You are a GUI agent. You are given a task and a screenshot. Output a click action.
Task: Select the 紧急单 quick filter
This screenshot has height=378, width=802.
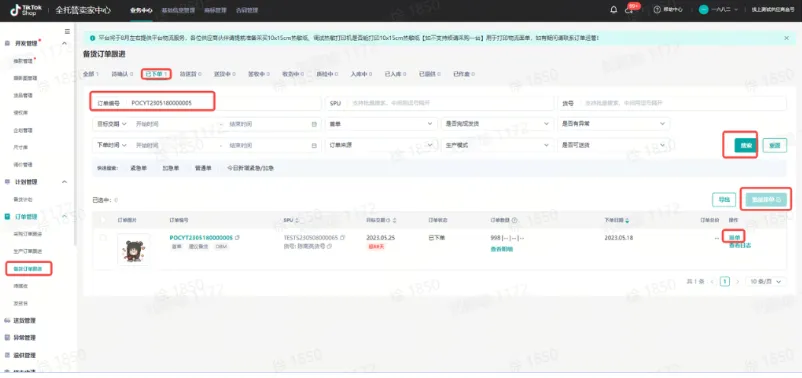coord(138,168)
